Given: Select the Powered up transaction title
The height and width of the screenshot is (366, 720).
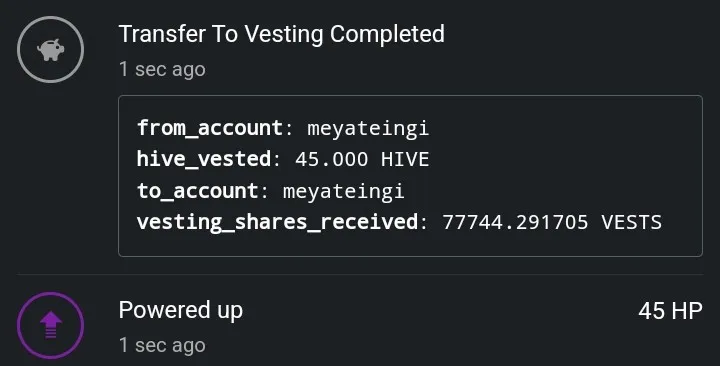Looking at the screenshot, I should (180, 310).
